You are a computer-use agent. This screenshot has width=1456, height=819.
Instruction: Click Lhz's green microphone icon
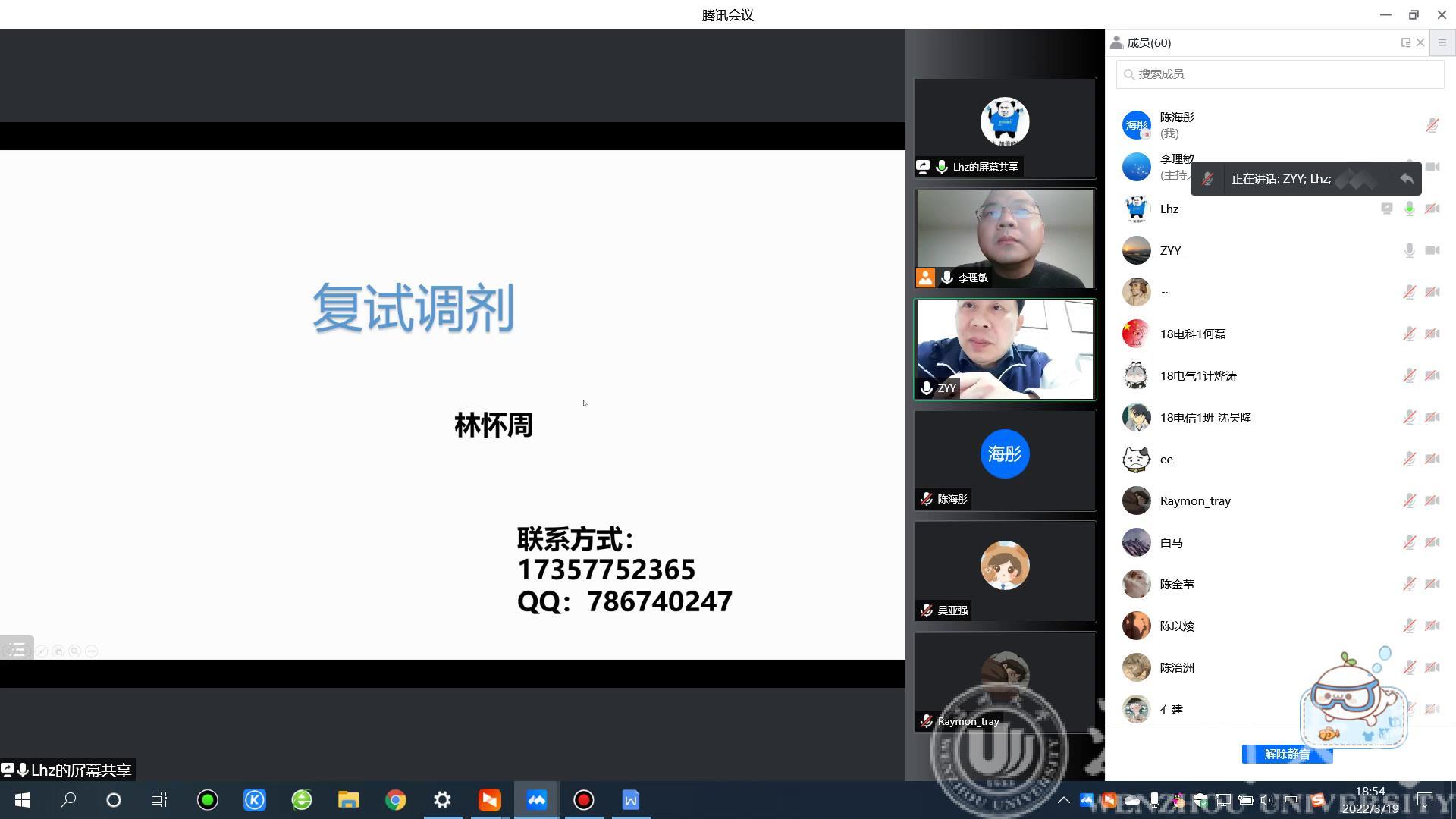[x=1409, y=209]
